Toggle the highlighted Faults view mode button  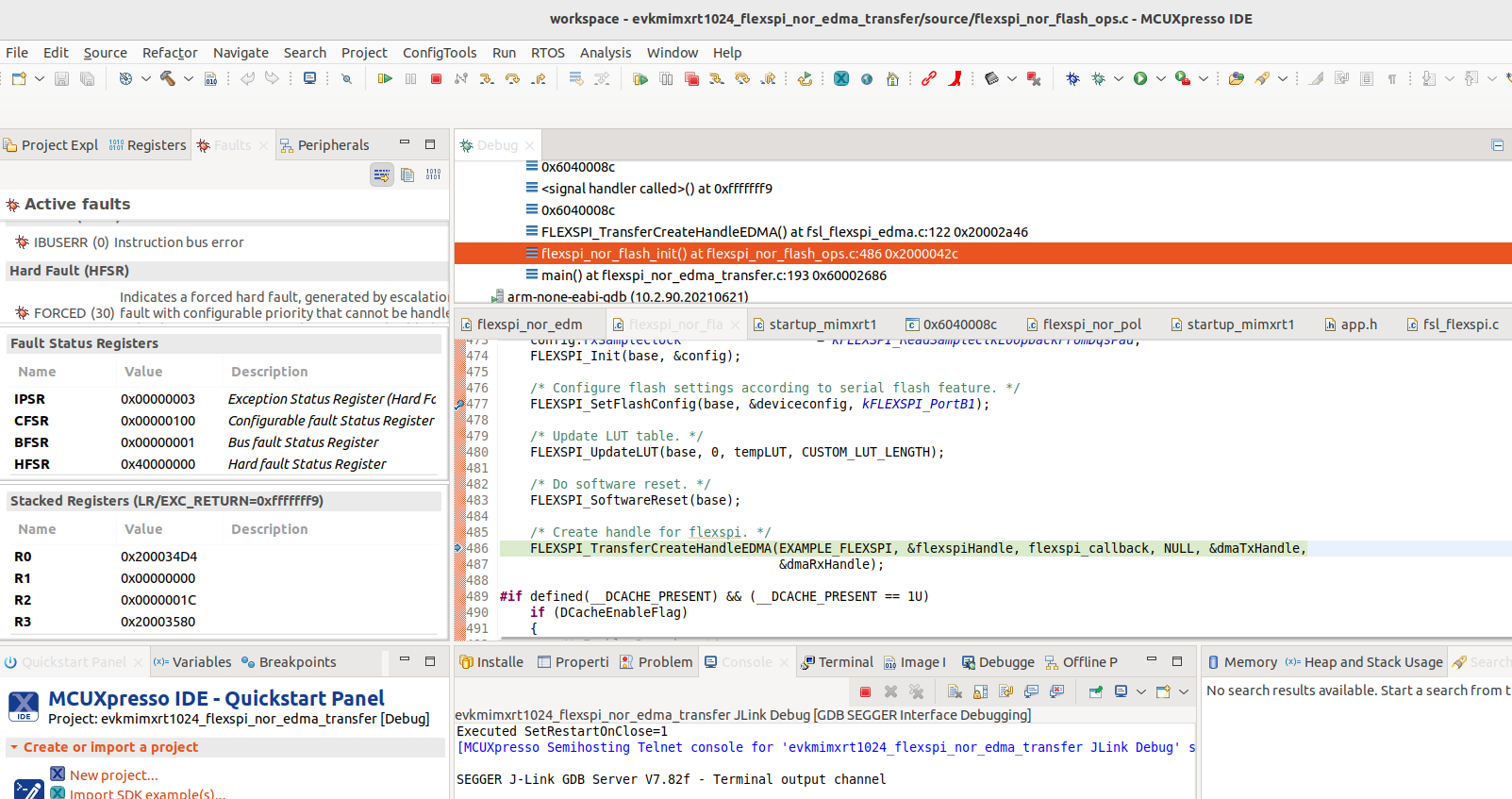(x=382, y=175)
